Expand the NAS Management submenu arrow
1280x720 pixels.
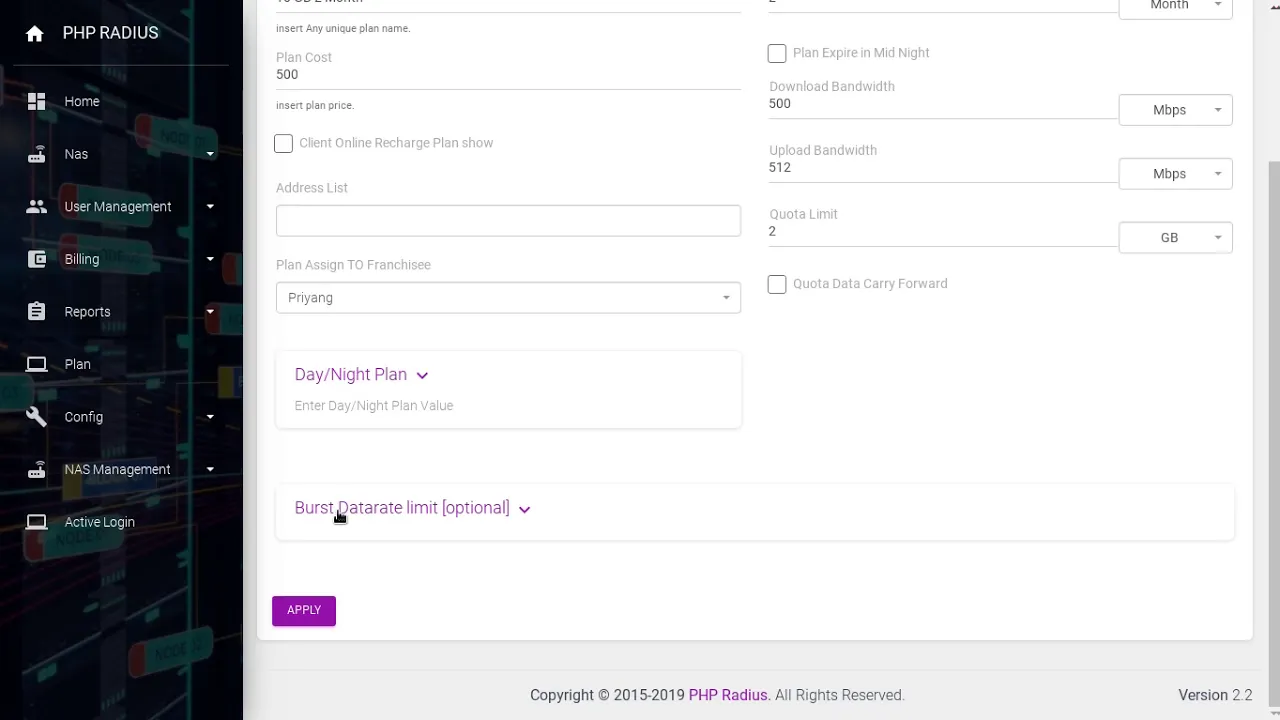[x=210, y=469]
